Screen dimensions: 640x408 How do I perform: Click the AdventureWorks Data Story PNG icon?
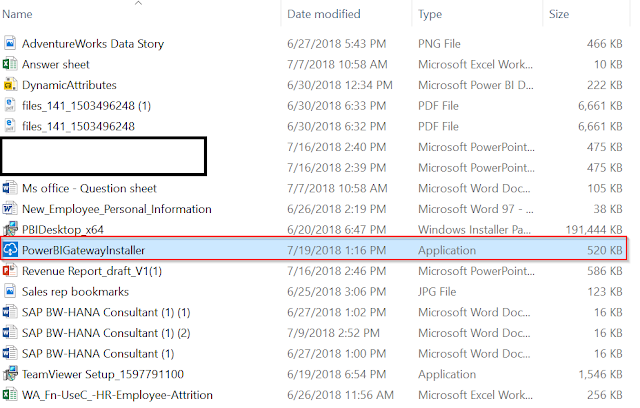click(x=10, y=43)
